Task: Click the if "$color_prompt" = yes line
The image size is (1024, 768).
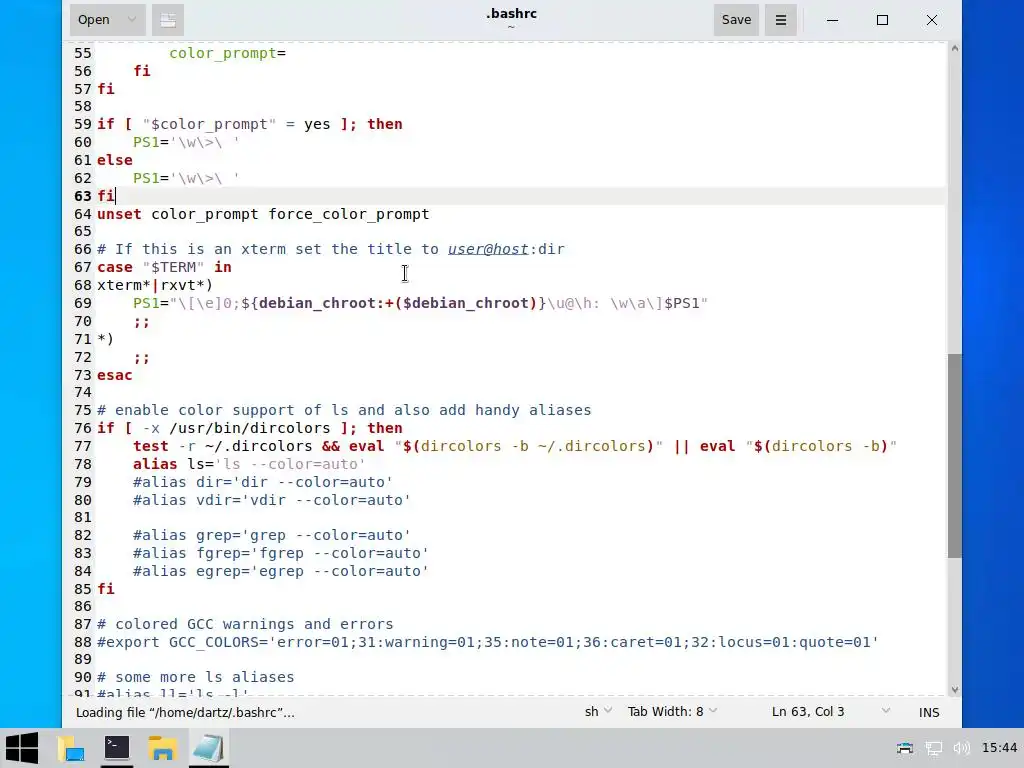Action: tap(249, 124)
